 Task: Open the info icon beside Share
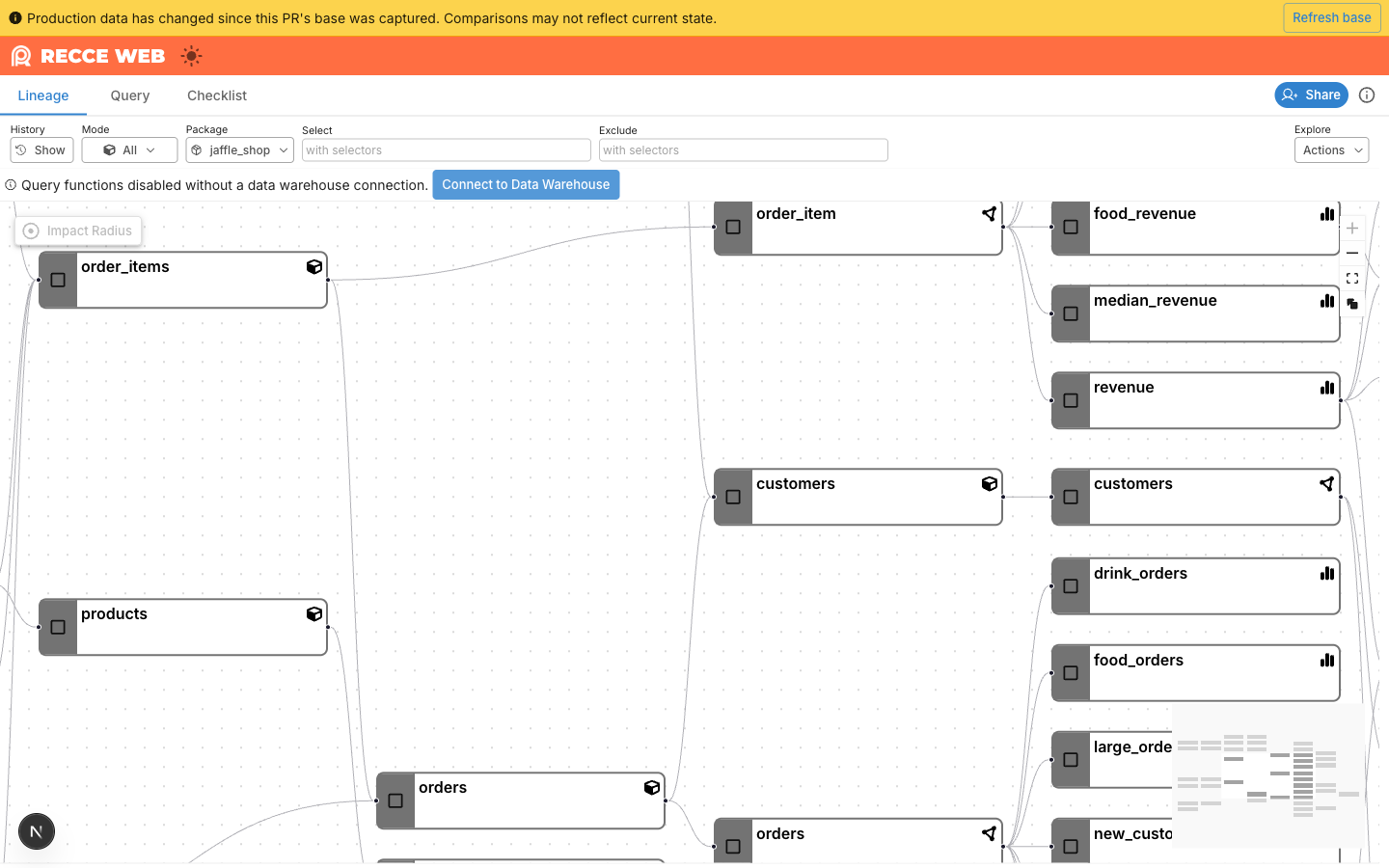pyautogui.click(x=1367, y=95)
